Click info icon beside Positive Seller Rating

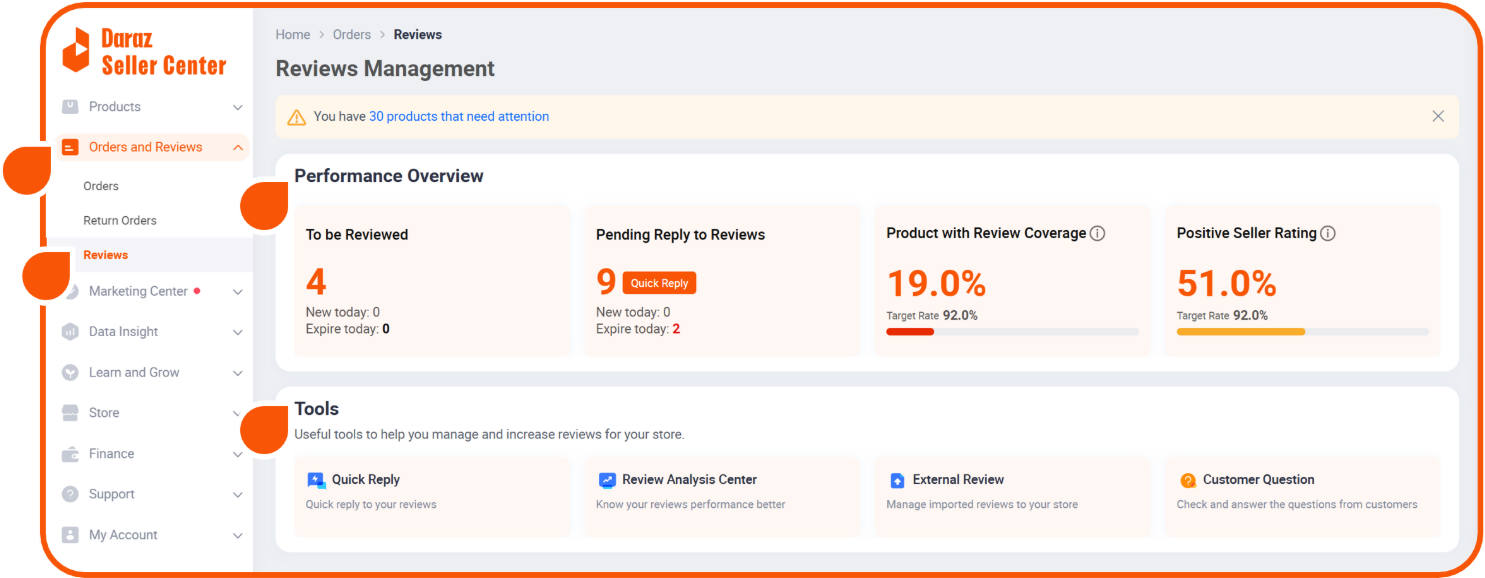[1328, 233]
